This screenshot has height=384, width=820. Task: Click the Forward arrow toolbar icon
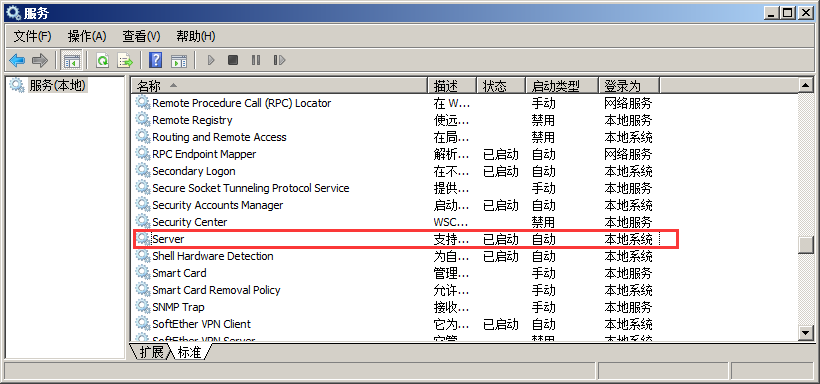[x=40, y=60]
